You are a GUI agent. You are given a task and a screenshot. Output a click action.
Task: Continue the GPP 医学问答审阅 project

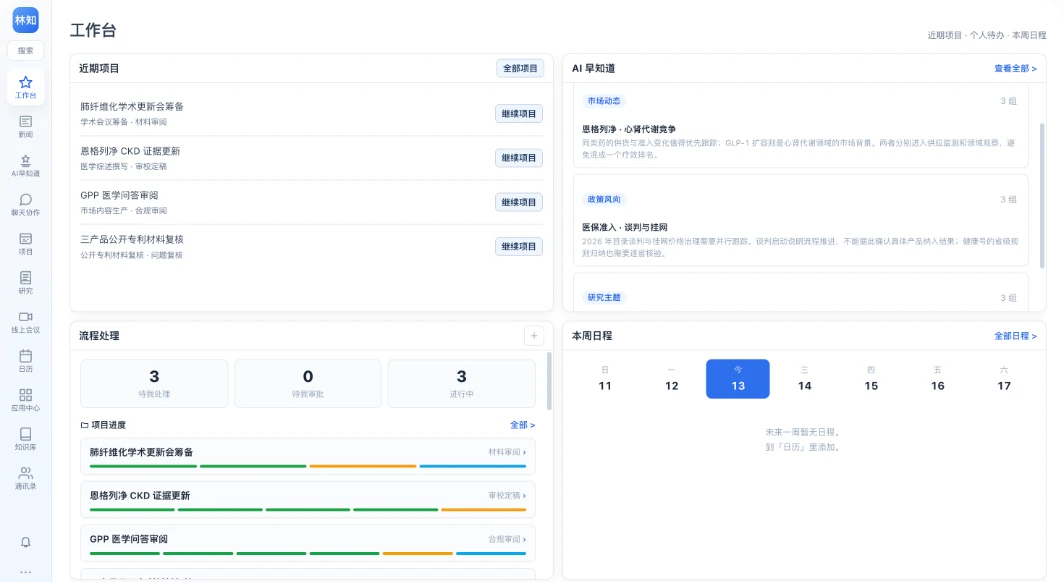click(x=518, y=202)
